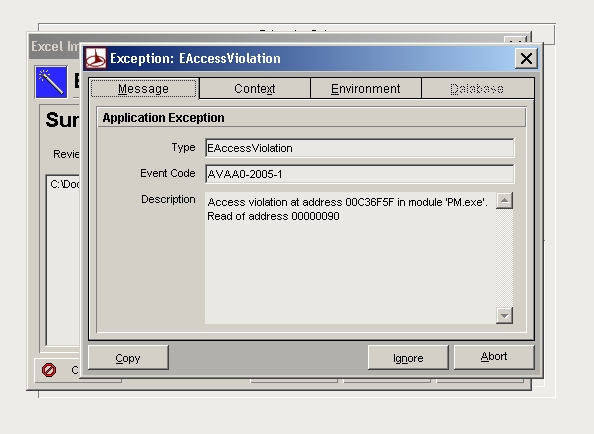594x434 pixels.
Task: Click the file path list box behind dialog
Action: click(63, 260)
